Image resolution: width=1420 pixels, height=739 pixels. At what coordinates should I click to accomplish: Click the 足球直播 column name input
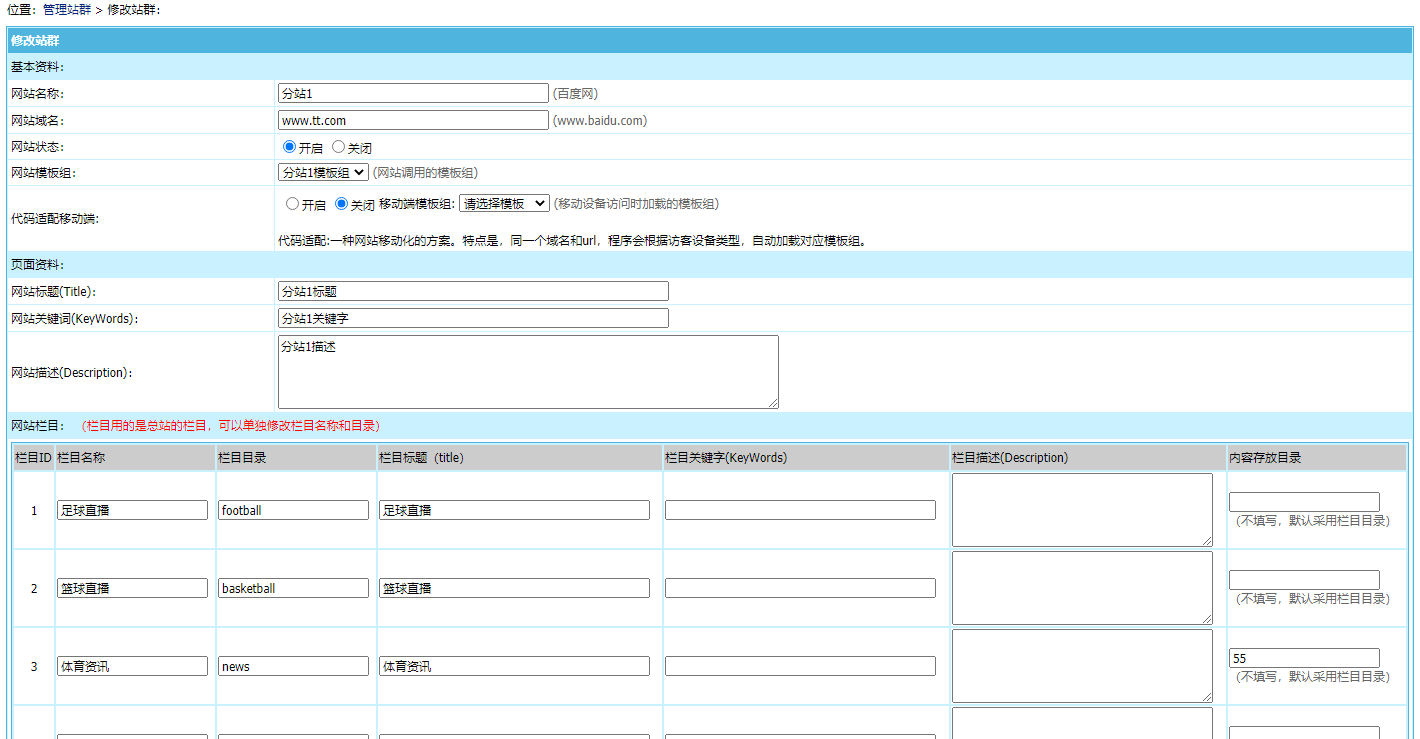(x=131, y=509)
